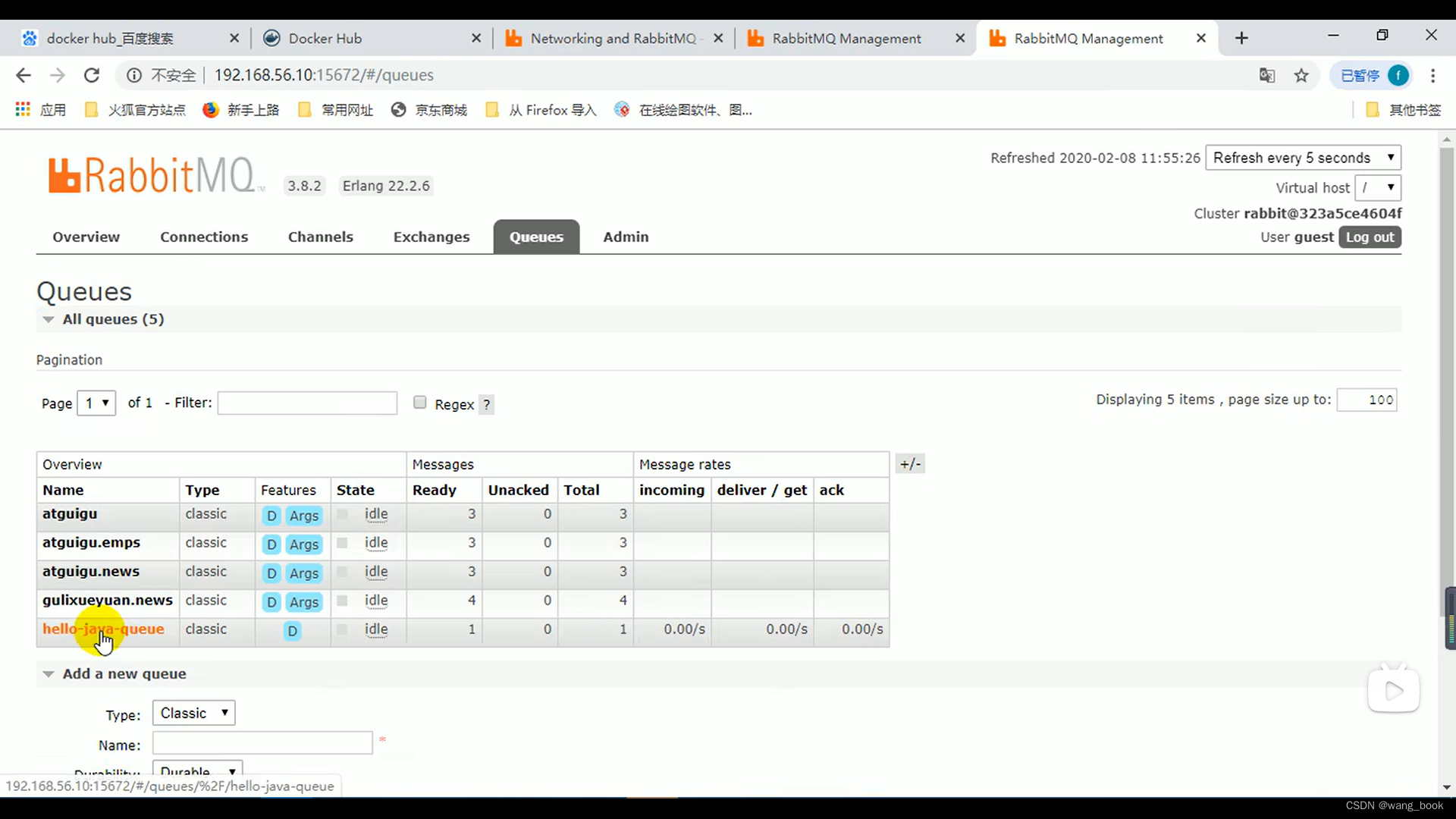Viewport: 1456px width, 819px height.
Task: Click the +/- column toggle icon
Action: tap(909, 464)
